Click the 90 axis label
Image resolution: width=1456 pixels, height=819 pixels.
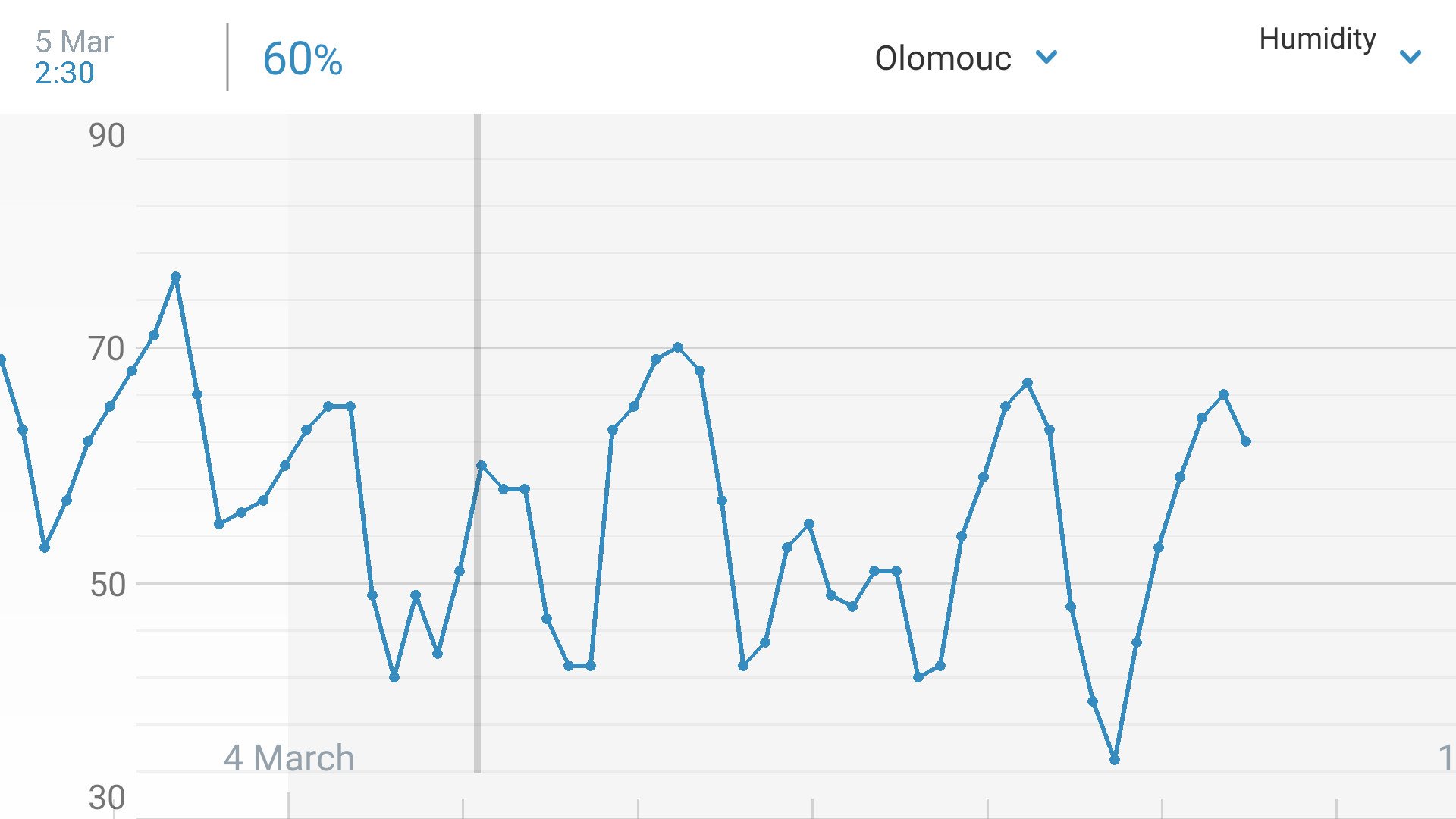point(106,136)
